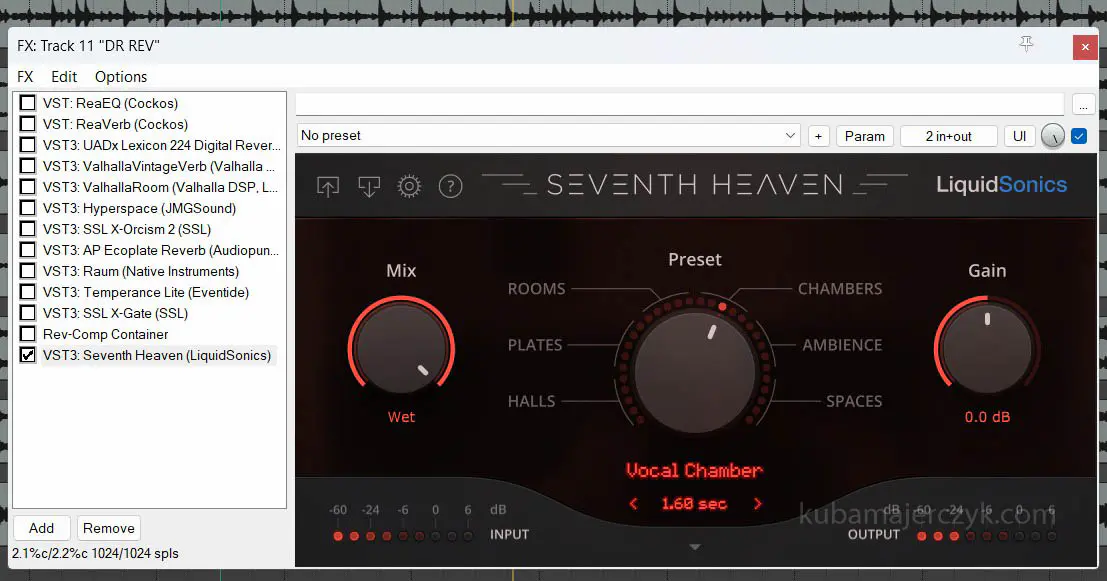Click the Param button
This screenshot has height=581, width=1107.
pyautogui.click(x=864, y=136)
